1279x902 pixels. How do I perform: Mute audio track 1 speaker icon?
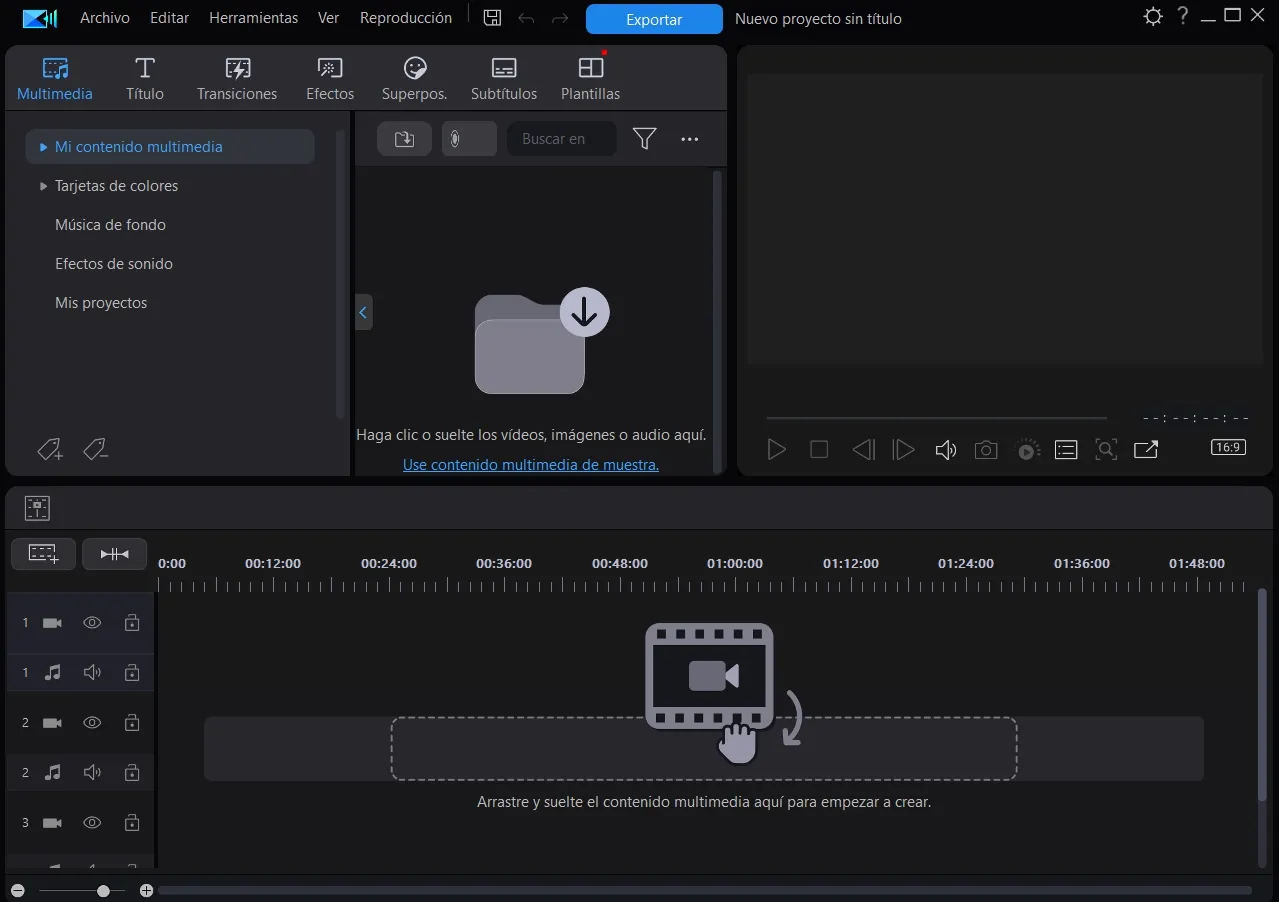[x=92, y=672]
